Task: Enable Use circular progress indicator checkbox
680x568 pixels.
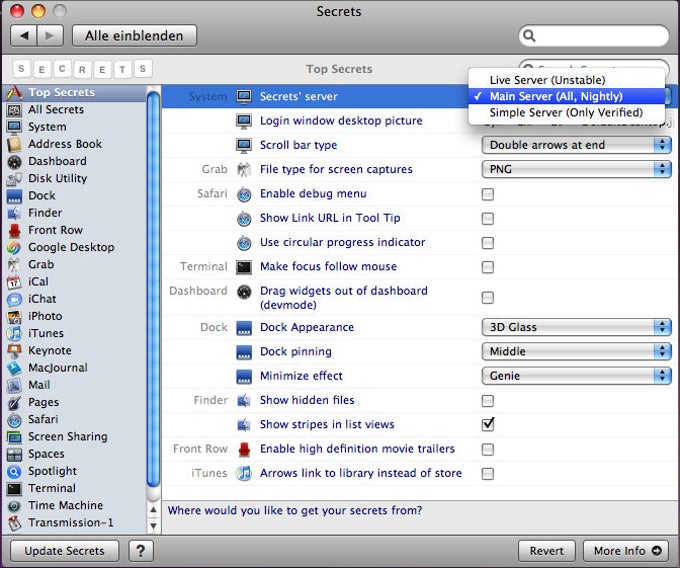Action: tap(487, 242)
